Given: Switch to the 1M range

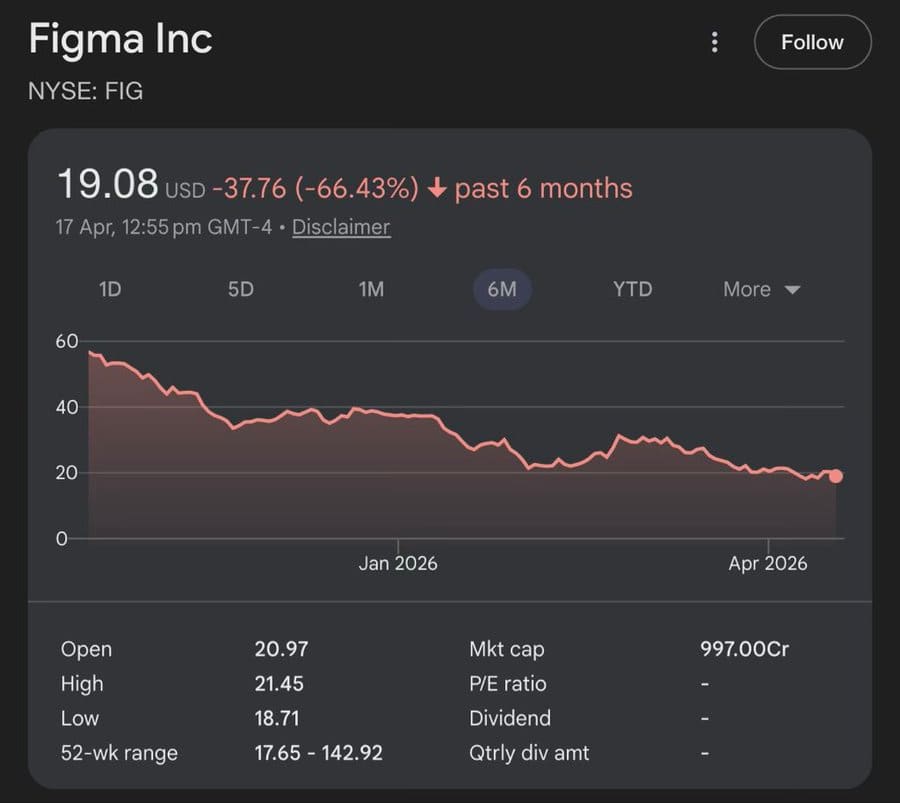Looking at the screenshot, I should coord(371,289).
